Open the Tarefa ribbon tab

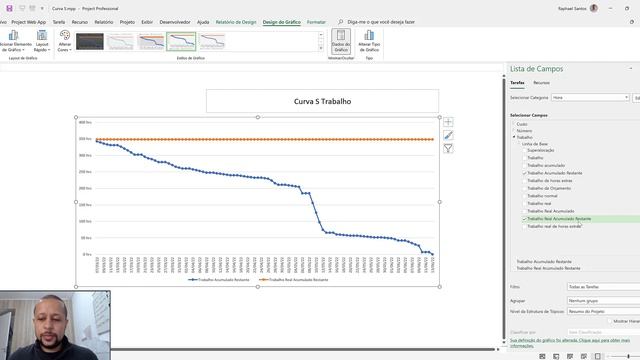[59, 22]
